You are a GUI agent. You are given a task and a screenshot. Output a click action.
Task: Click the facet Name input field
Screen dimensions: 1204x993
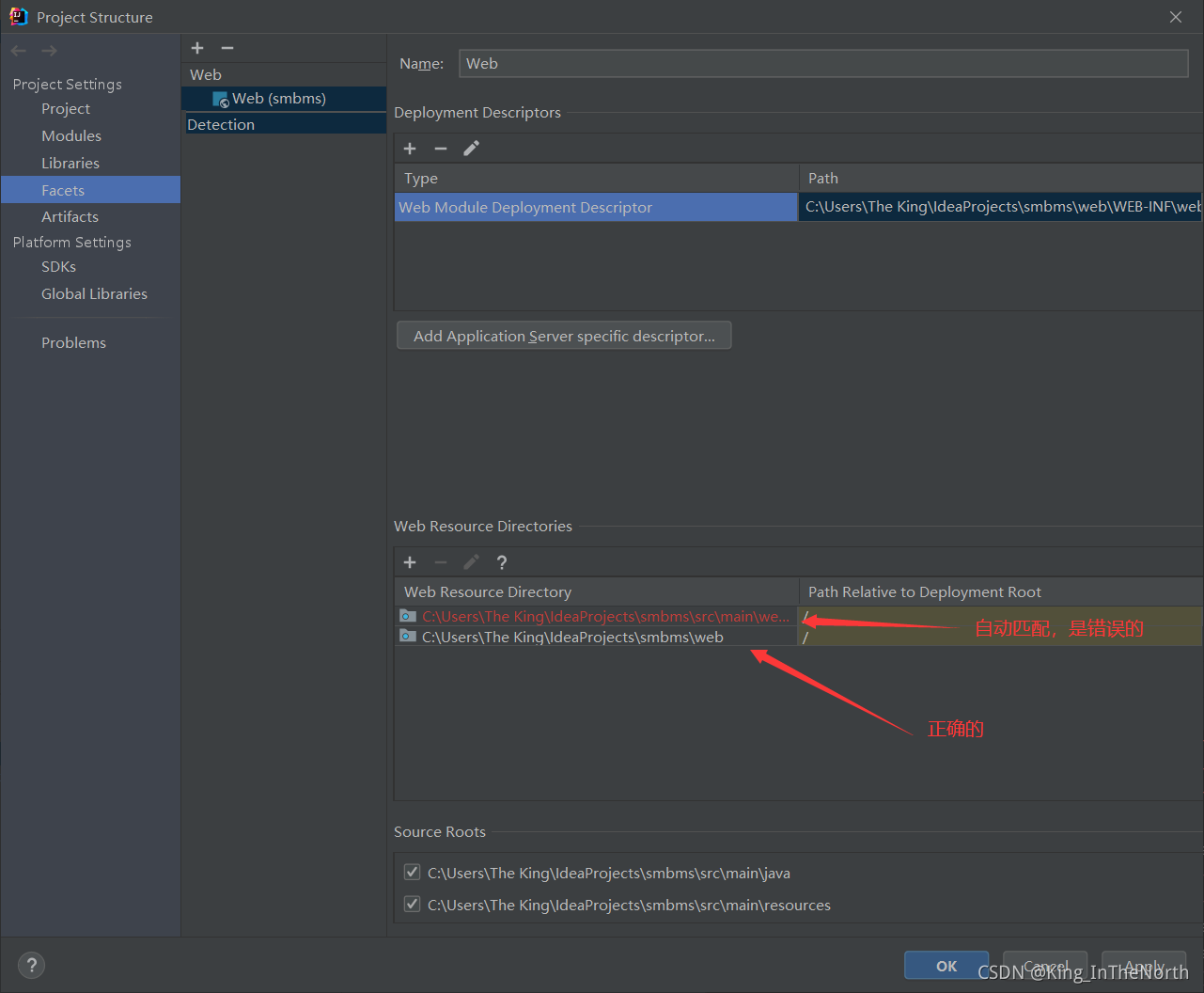point(823,64)
